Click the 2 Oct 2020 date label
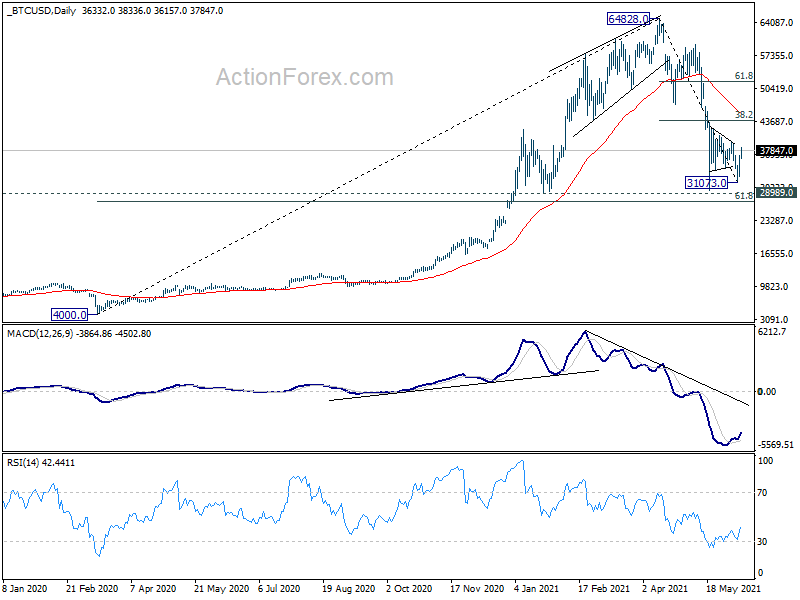 (409, 589)
